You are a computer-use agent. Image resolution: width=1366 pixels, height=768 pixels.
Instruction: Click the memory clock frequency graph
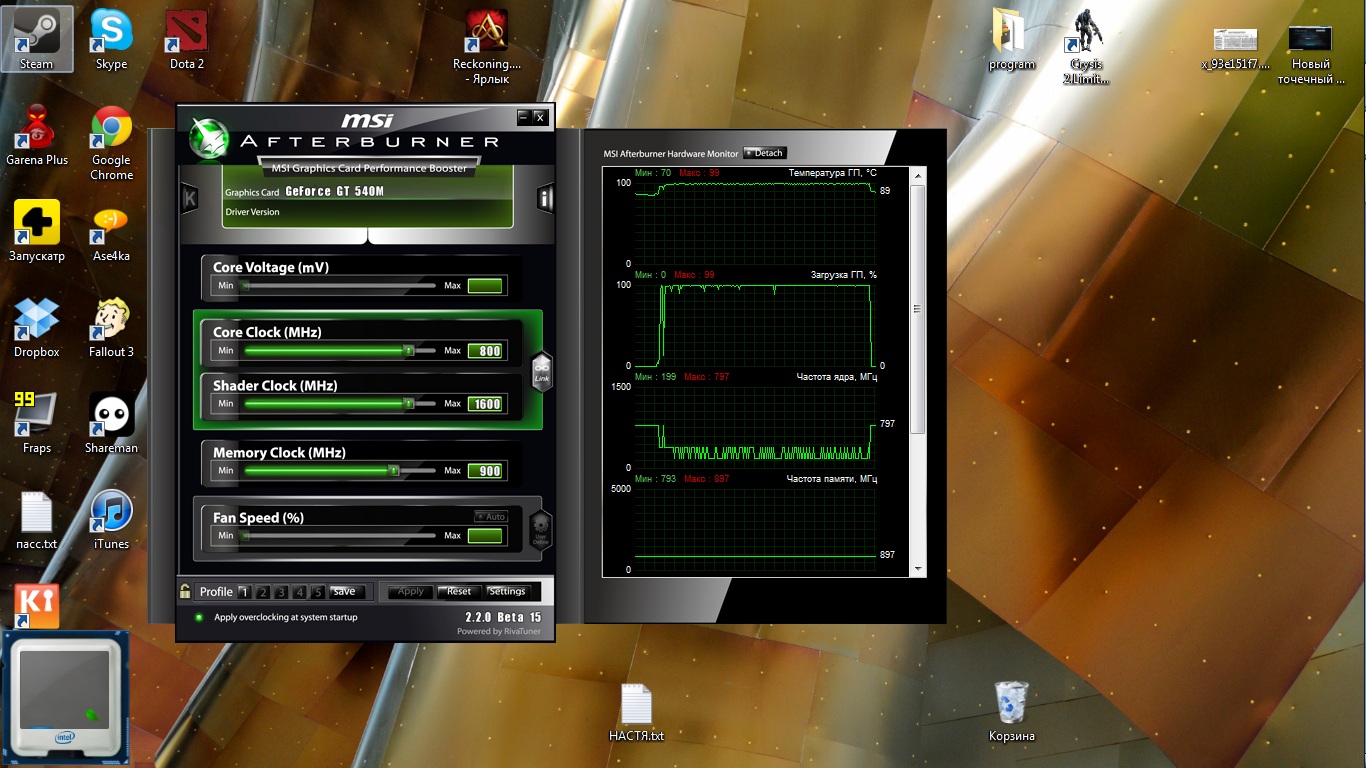[x=755, y=529]
